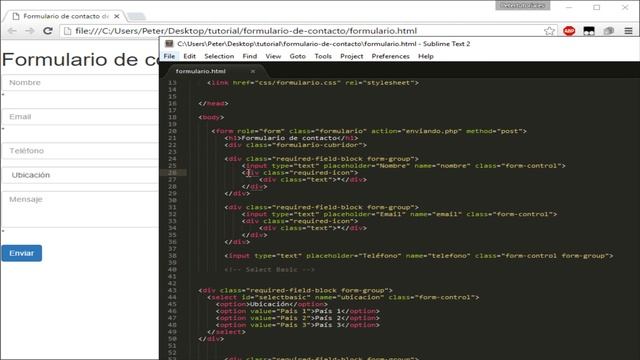
Task: Click the browser address bar URL
Action: tap(246, 31)
